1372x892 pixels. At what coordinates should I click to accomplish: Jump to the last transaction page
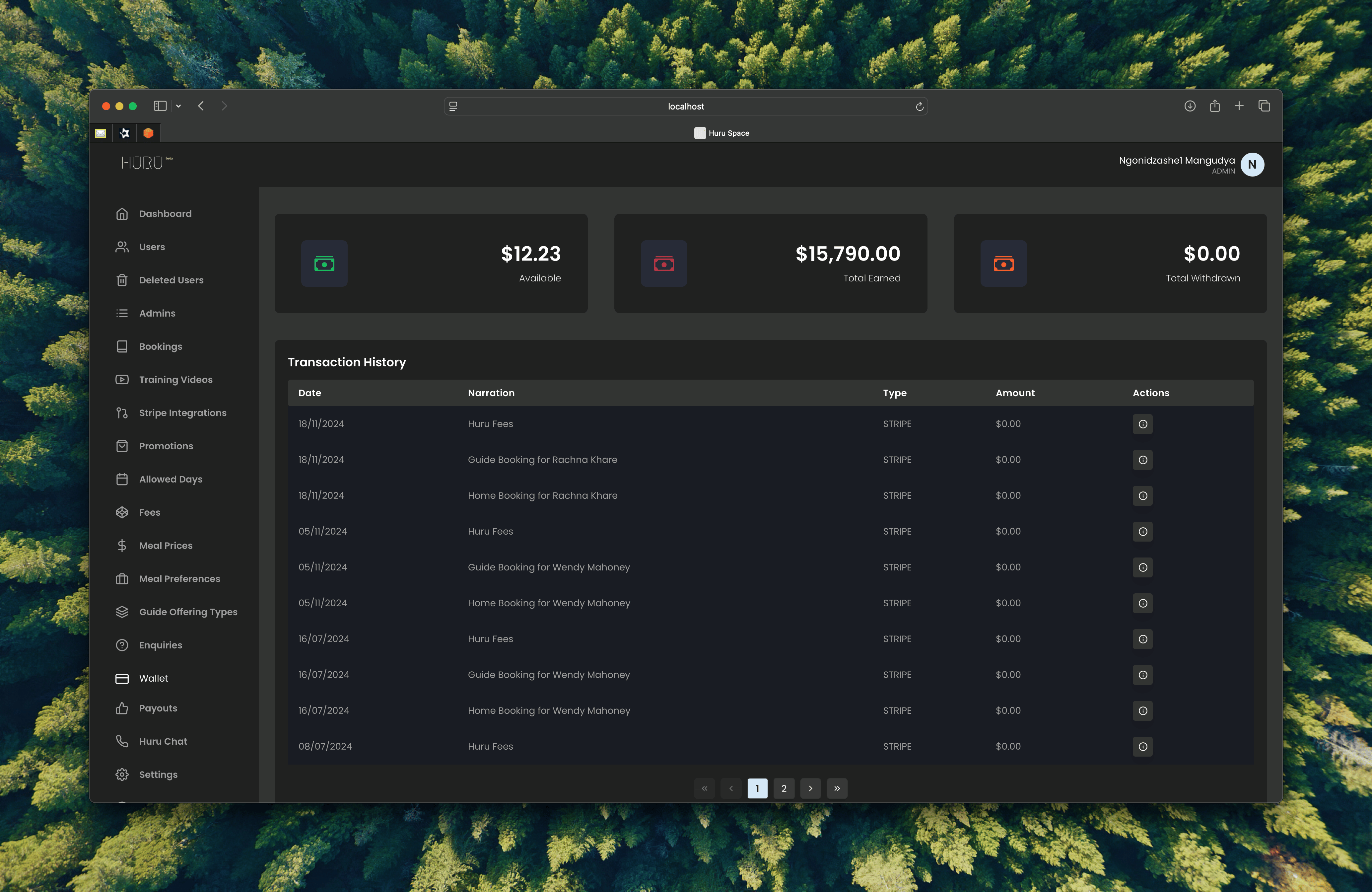click(x=837, y=788)
